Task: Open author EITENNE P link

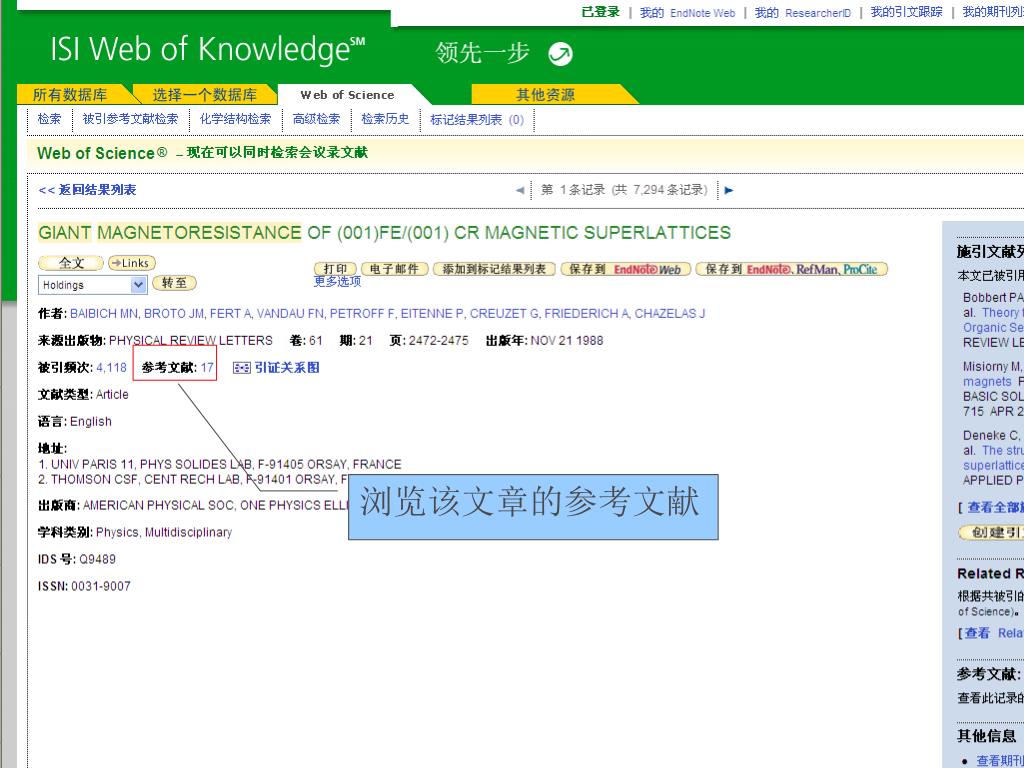Action: tap(432, 313)
